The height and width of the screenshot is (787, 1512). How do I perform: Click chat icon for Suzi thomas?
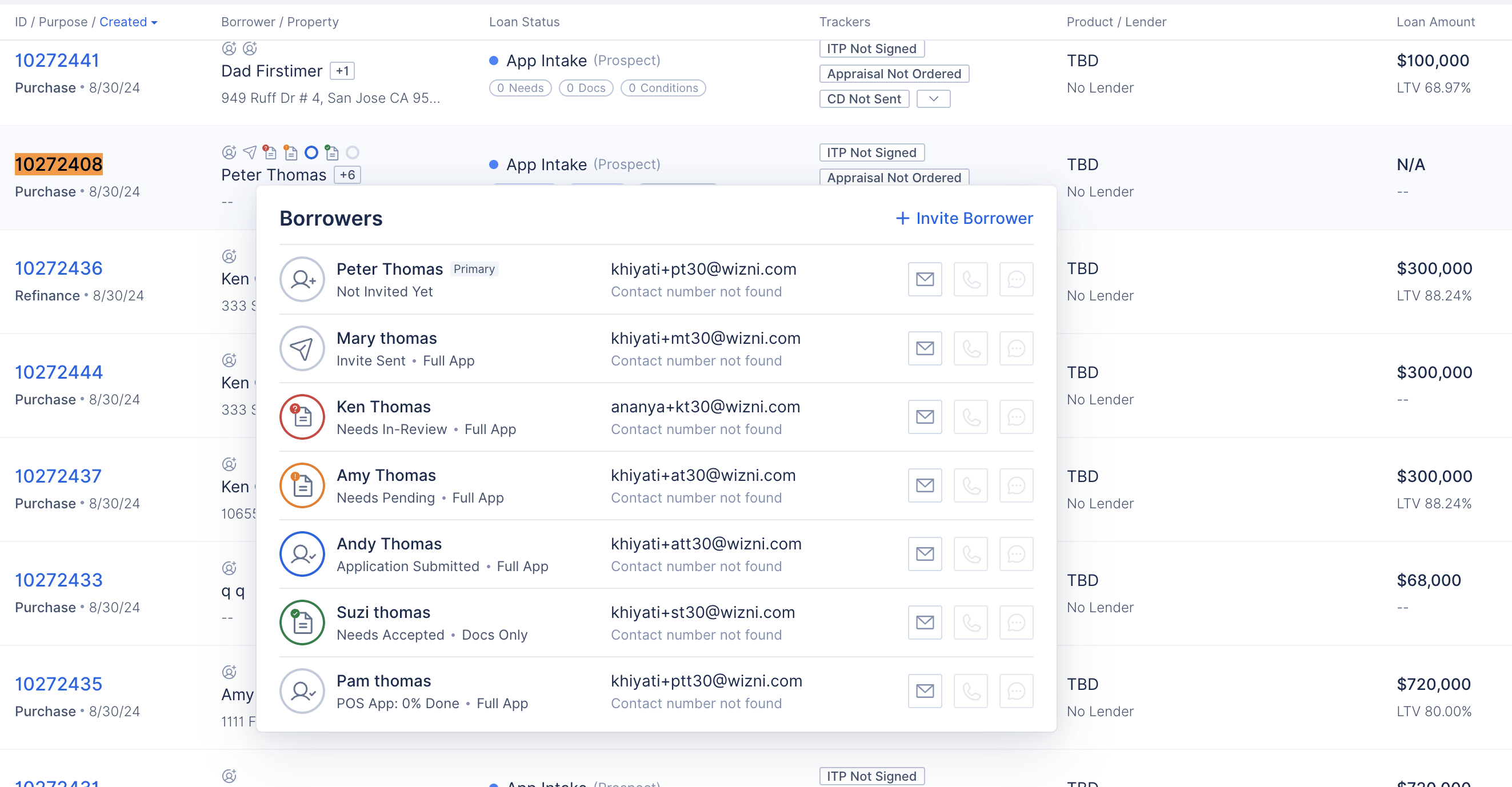tap(1015, 623)
